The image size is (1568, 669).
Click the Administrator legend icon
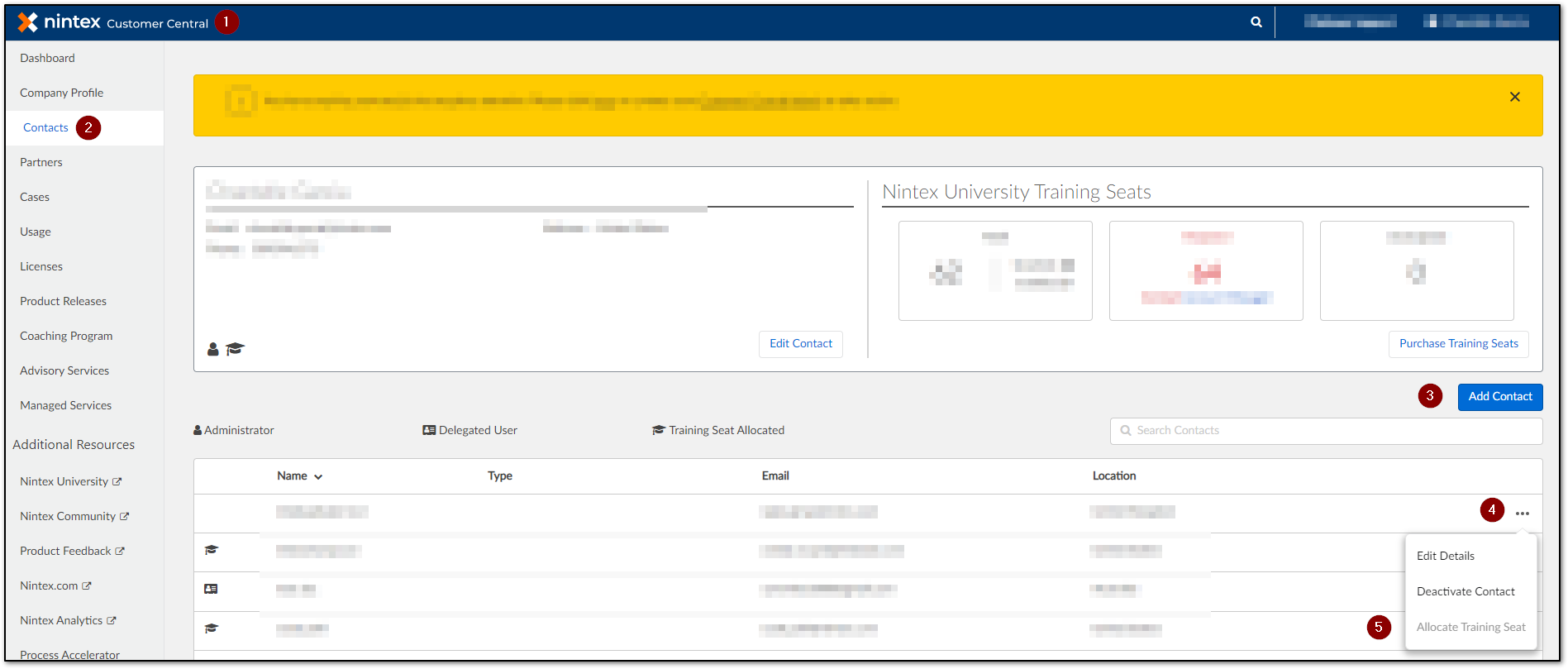pos(198,430)
